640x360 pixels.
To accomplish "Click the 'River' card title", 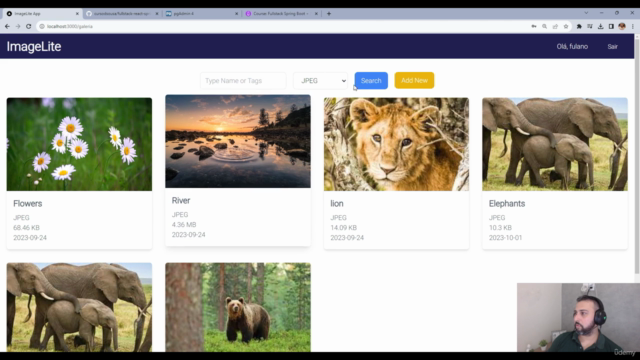I will tap(181, 200).
